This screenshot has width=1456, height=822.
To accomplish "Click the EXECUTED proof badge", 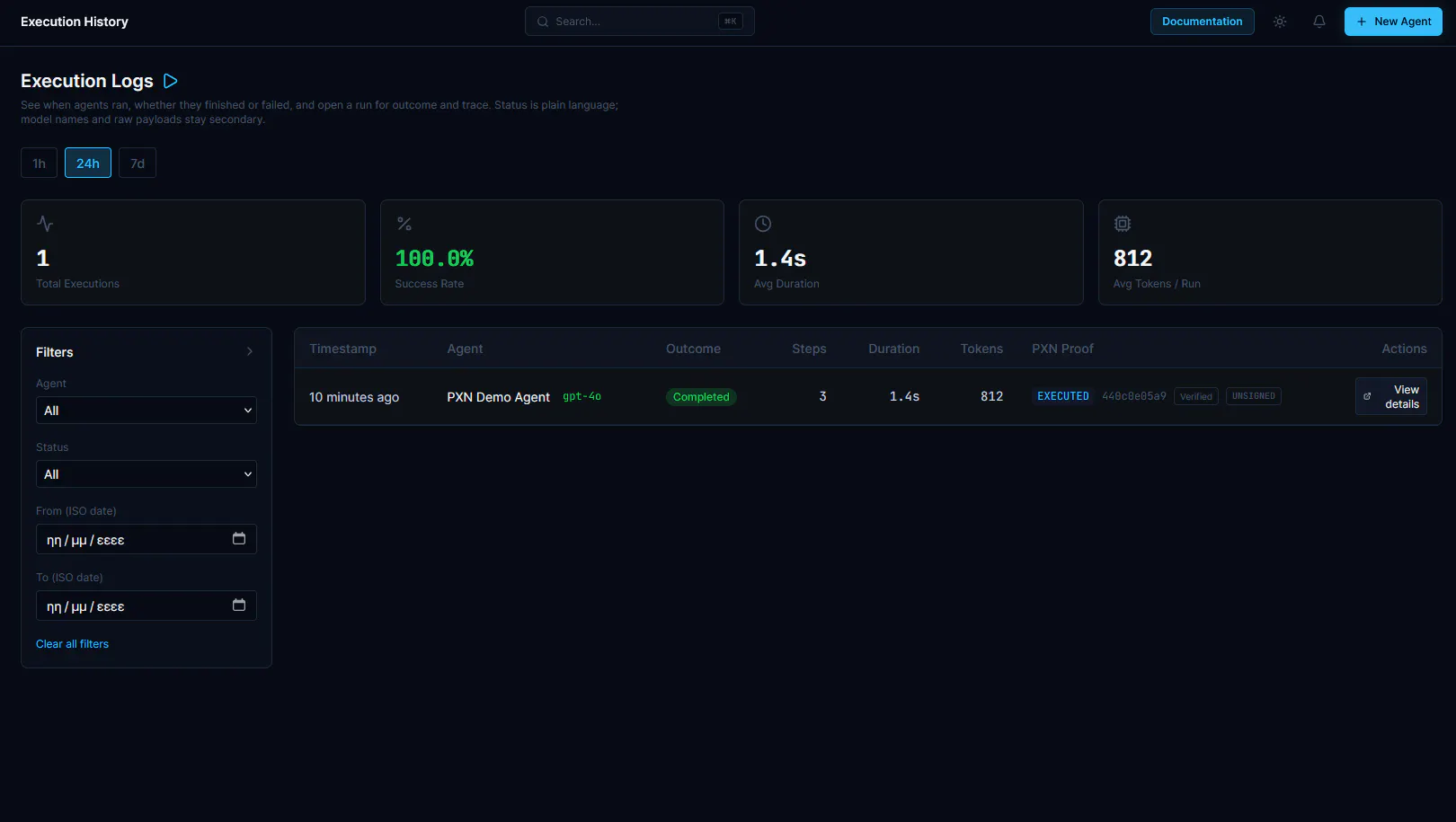I will point(1063,396).
